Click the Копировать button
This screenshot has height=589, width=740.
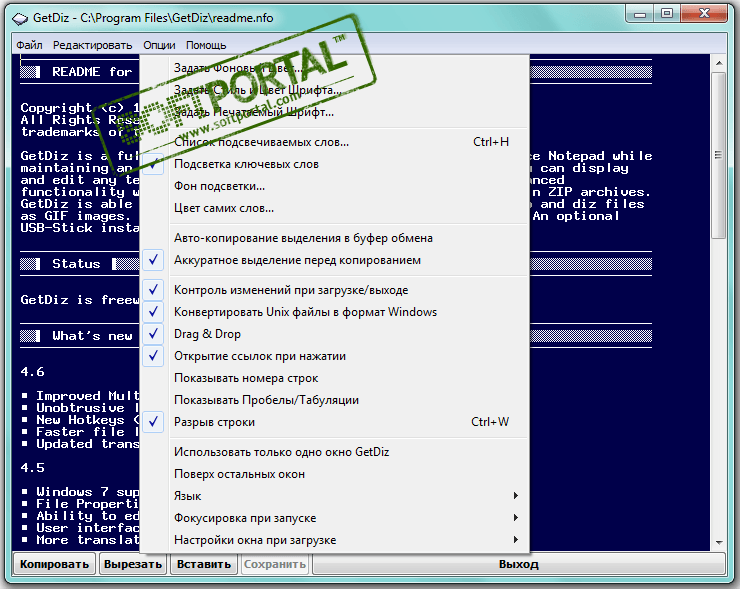click(x=54, y=564)
